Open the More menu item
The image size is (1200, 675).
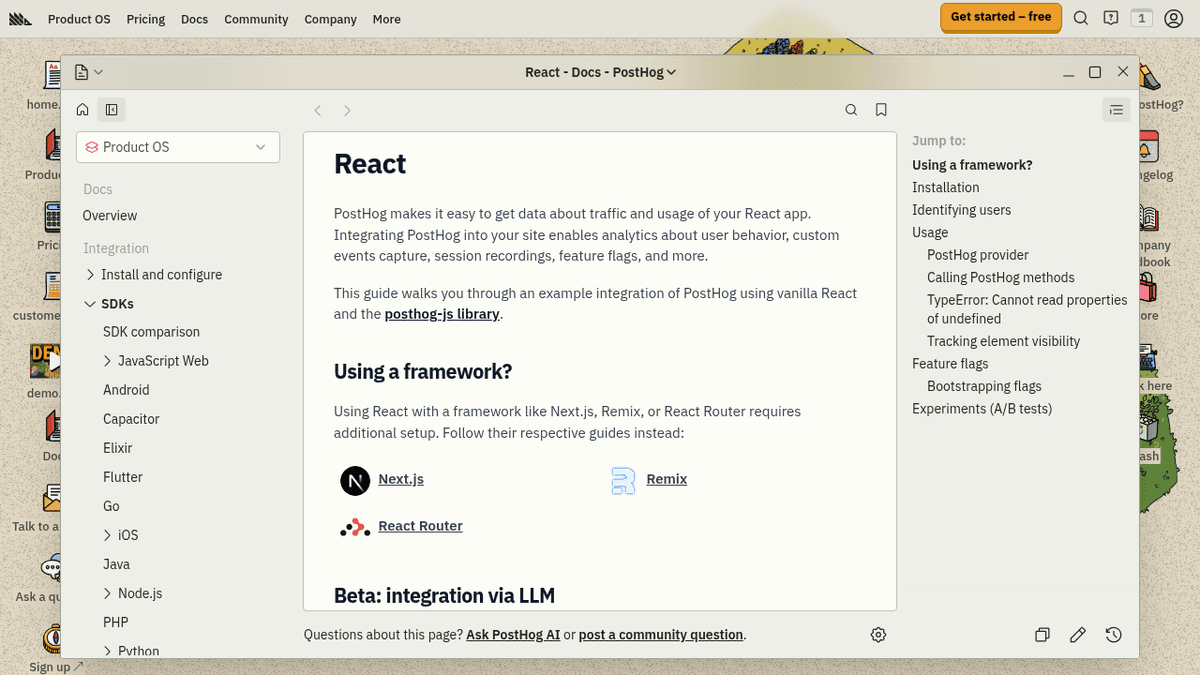tap(386, 19)
